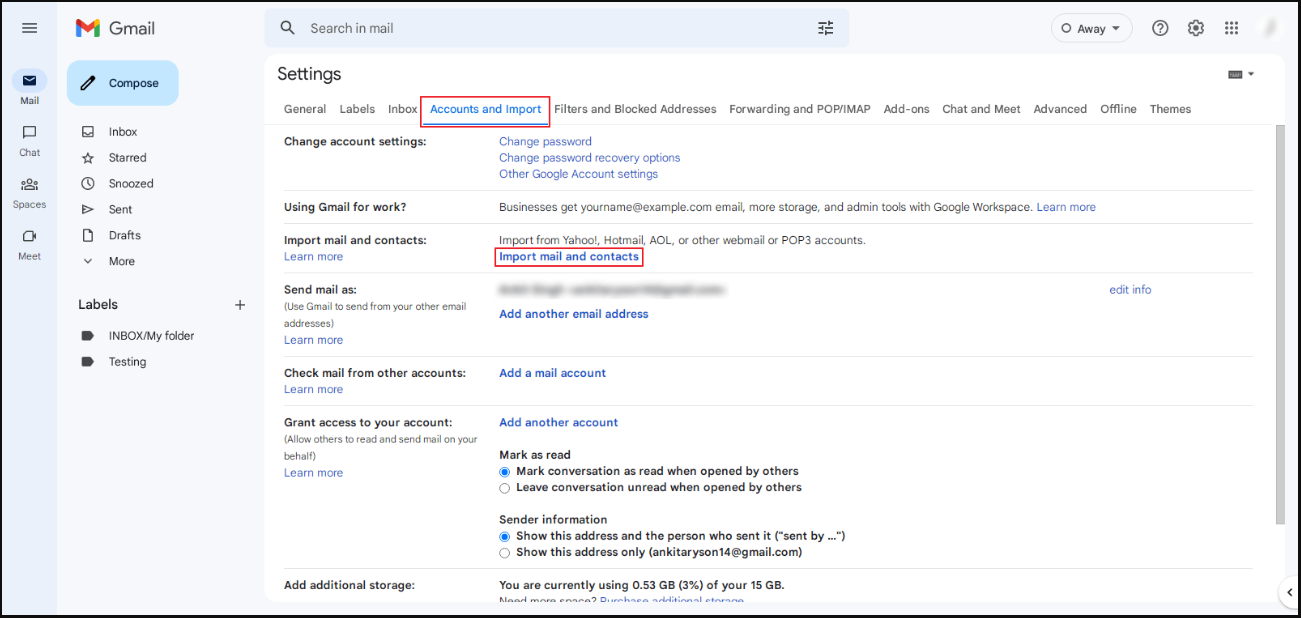This screenshot has height=618, width=1301.
Task: Open the Google apps grid
Action: [1232, 28]
